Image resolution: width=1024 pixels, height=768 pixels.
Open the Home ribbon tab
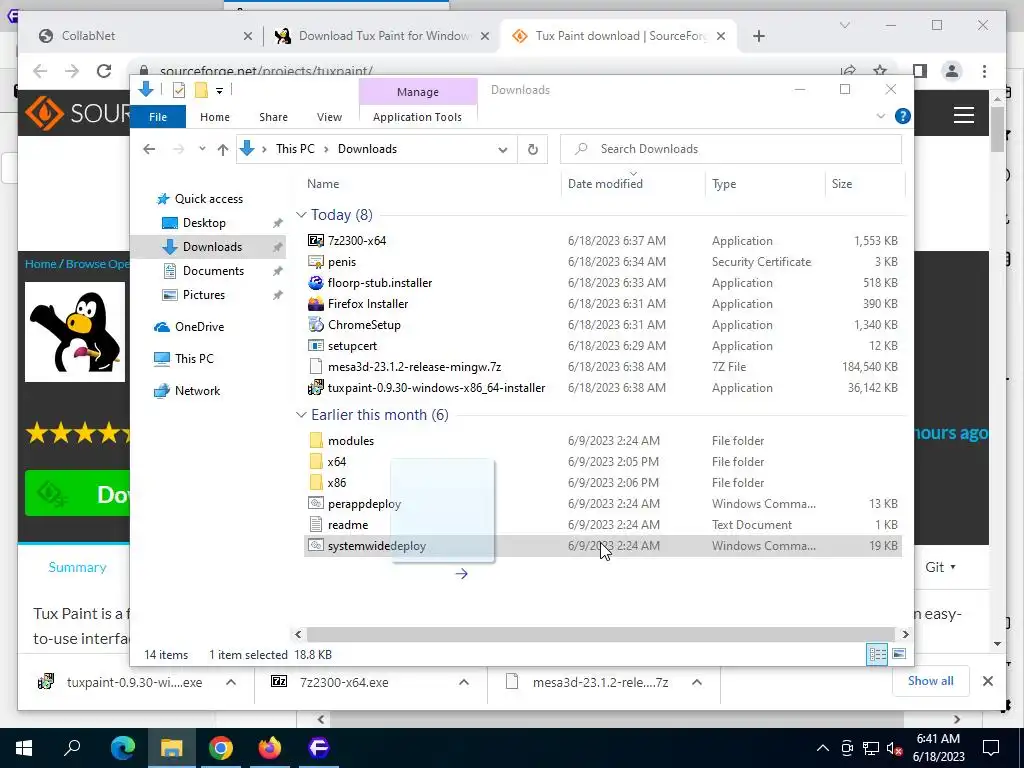point(215,117)
